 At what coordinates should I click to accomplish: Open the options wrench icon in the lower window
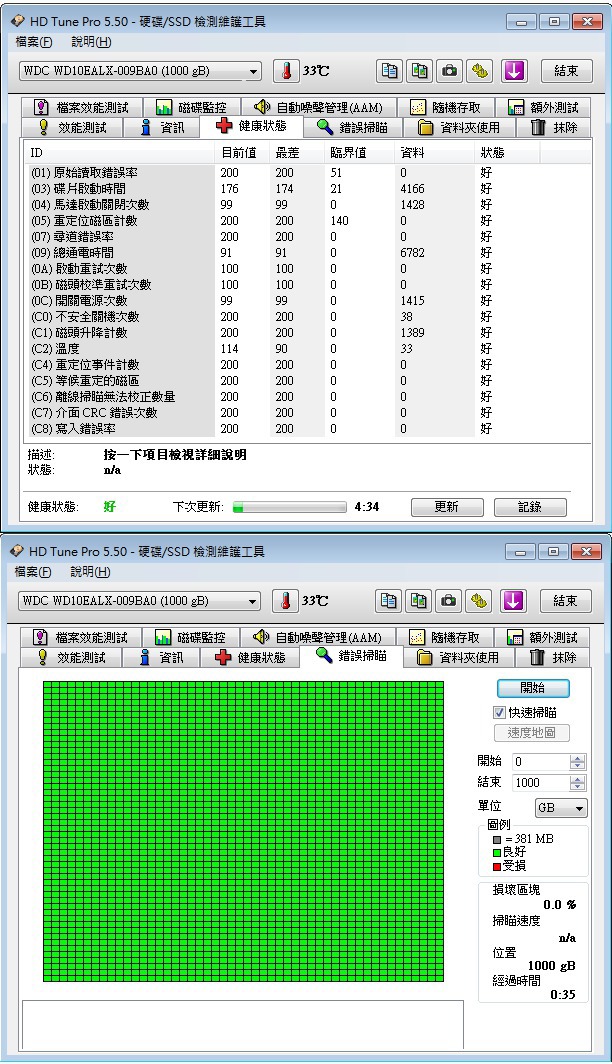[x=480, y=601]
